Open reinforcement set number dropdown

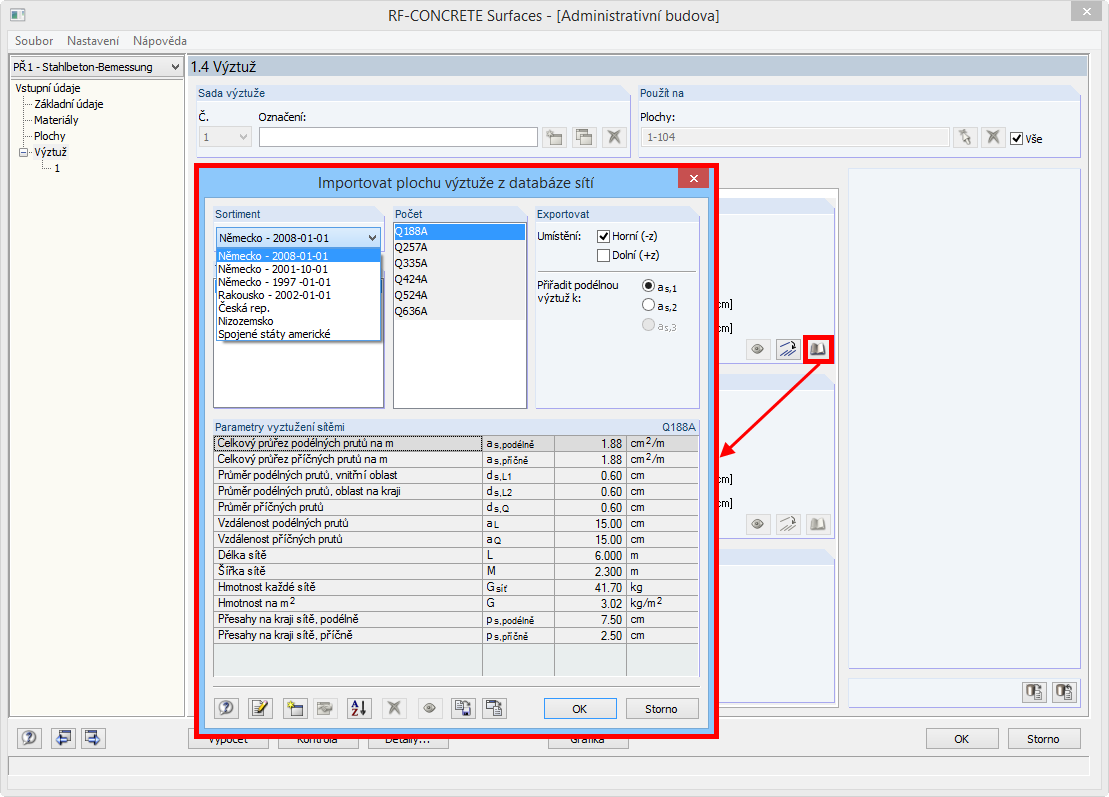point(225,137)
